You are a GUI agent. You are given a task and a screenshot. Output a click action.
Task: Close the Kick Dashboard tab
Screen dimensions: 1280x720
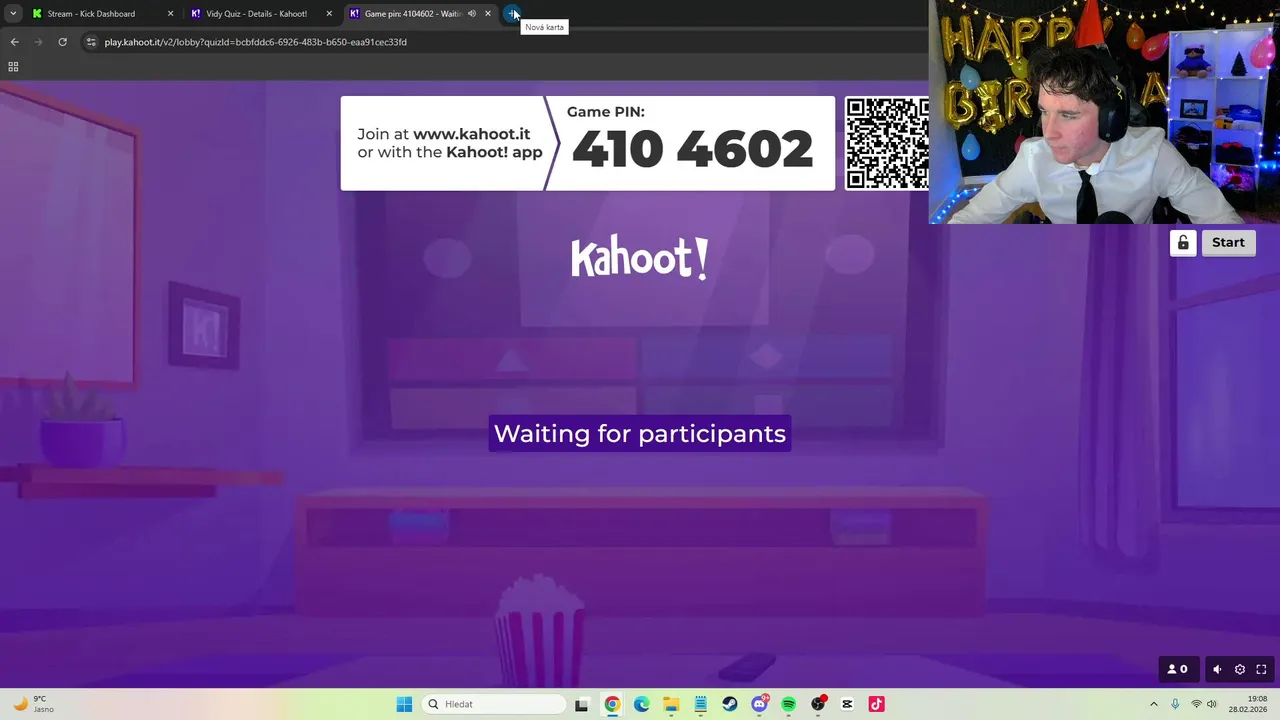pos(170,14)
